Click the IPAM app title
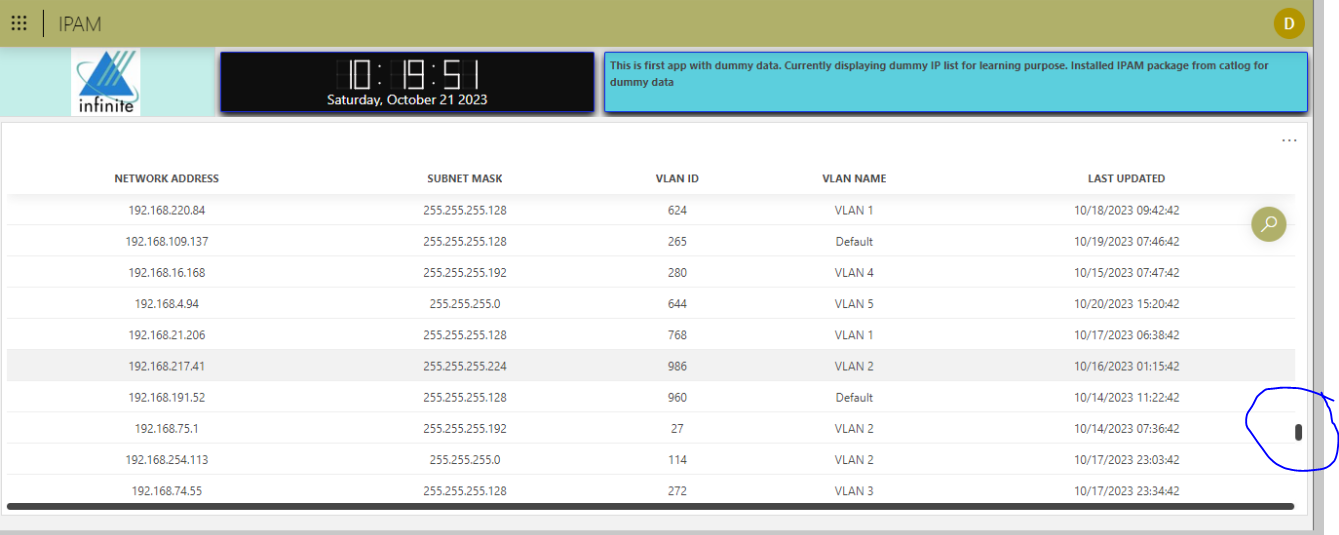The image size is (1339, 535). (80, 24)
